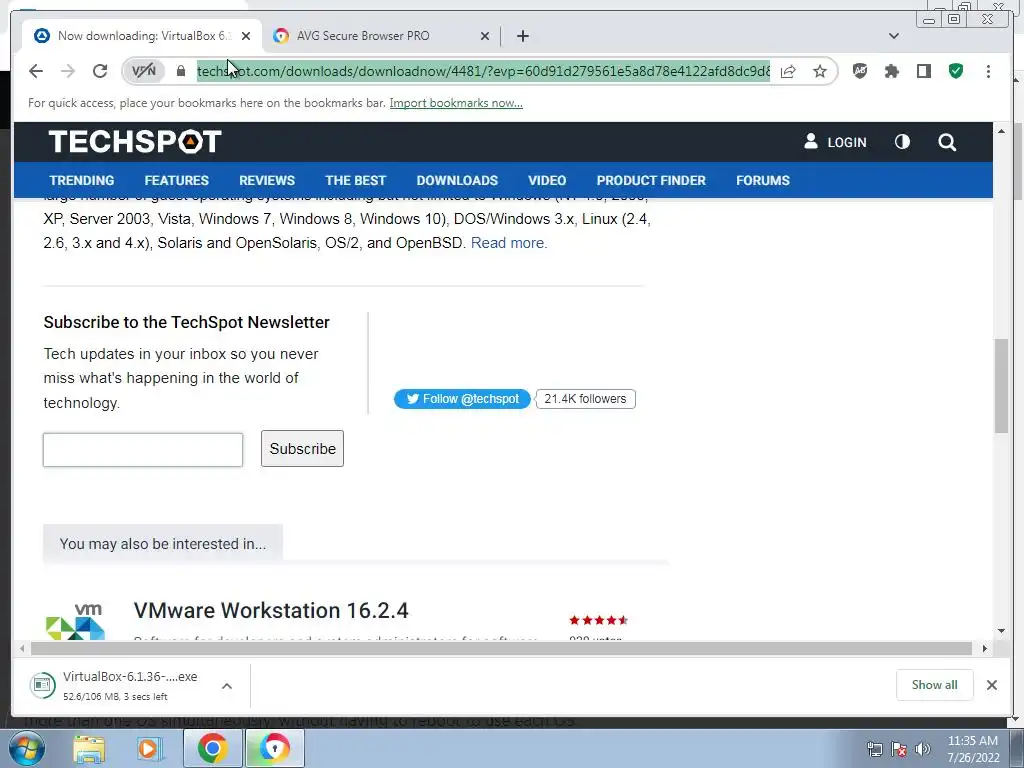Open the Windows Start button
The height and width of the screenshot is (768, 1024).
[26, 748]
